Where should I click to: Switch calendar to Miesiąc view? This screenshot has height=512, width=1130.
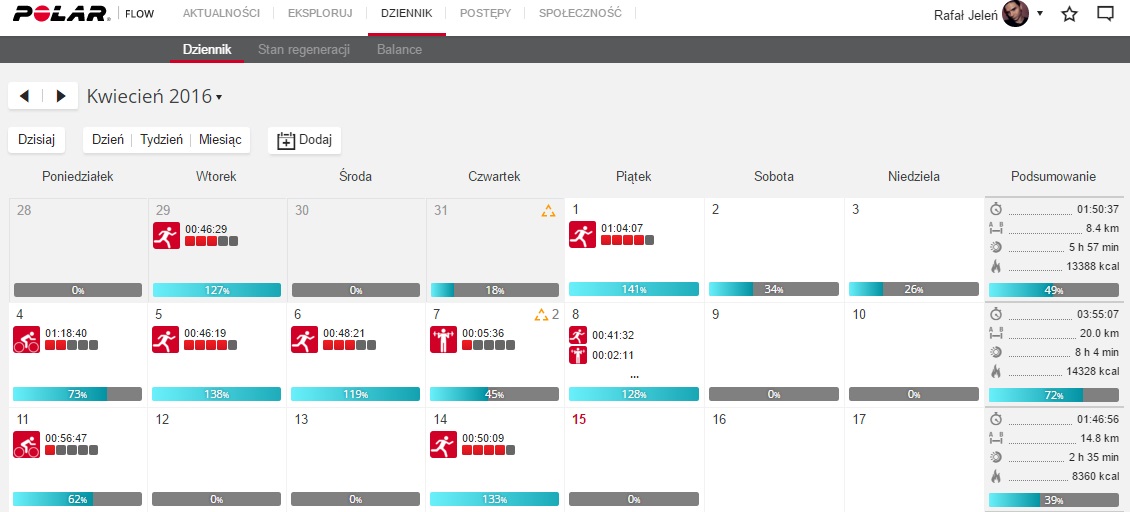point(220,140)
